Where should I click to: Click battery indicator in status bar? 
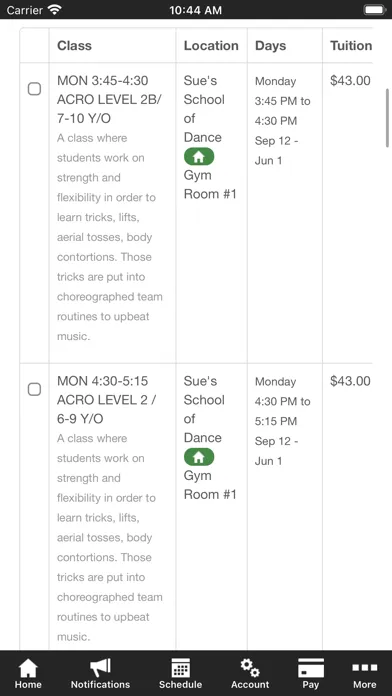point(374,10)
